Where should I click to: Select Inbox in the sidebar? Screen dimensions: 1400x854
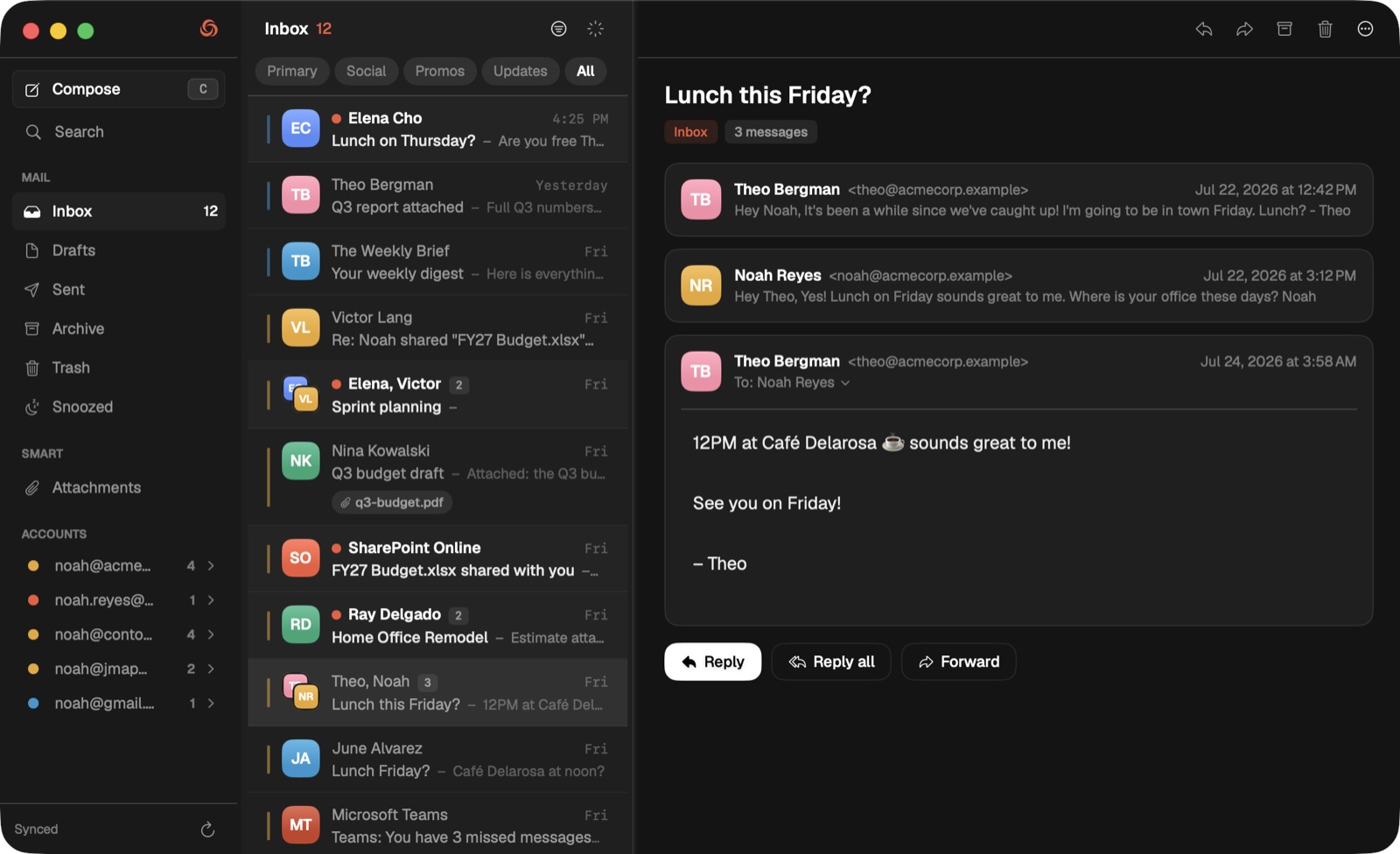point(119,211)
